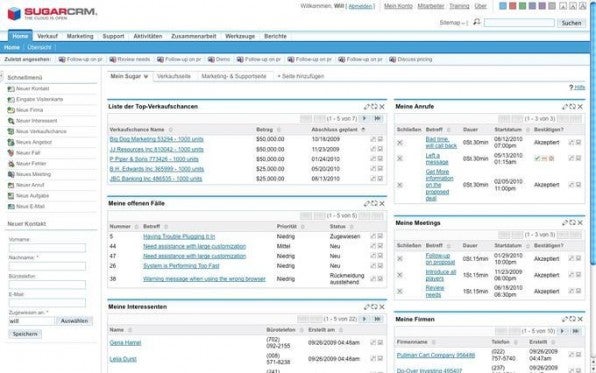Click the Neuer Fehler bug icon

coord(11,163)
